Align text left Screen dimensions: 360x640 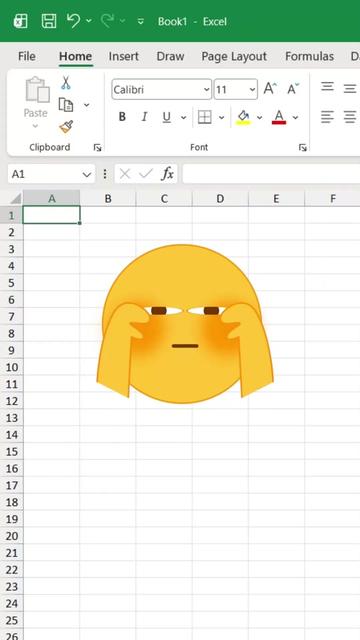327,117
